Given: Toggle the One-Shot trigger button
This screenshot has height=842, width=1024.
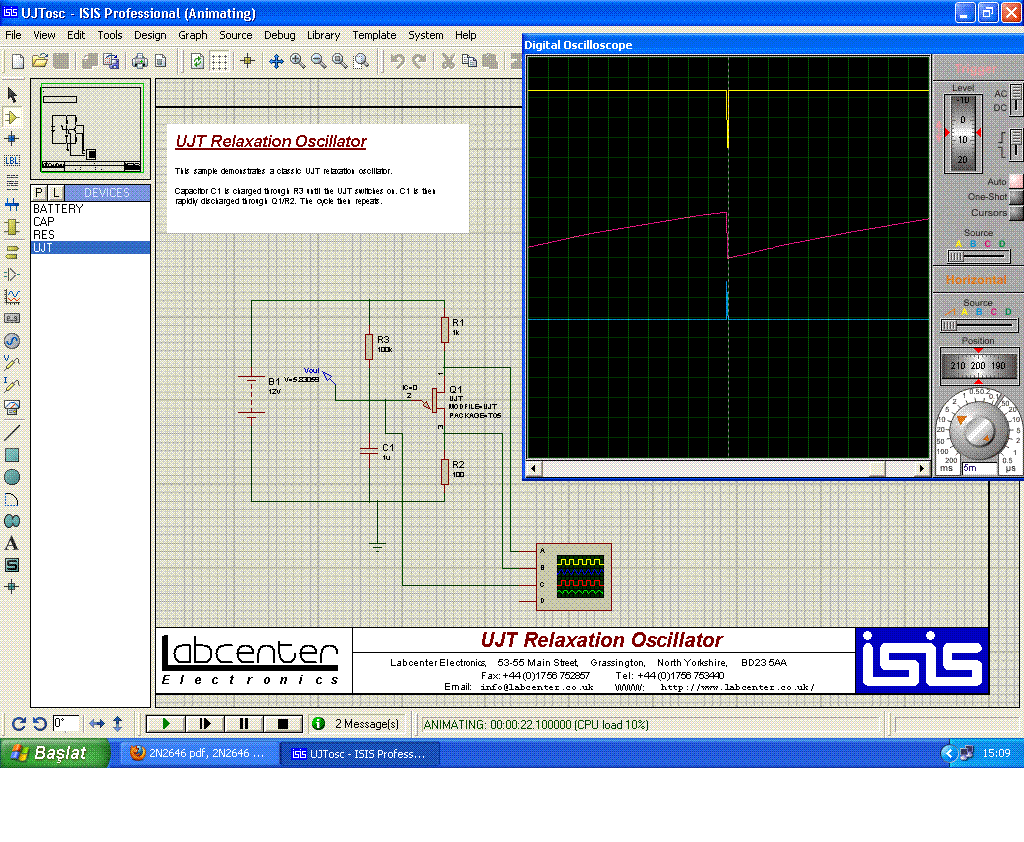Looking at the screenshot, I should point(1016,196).
